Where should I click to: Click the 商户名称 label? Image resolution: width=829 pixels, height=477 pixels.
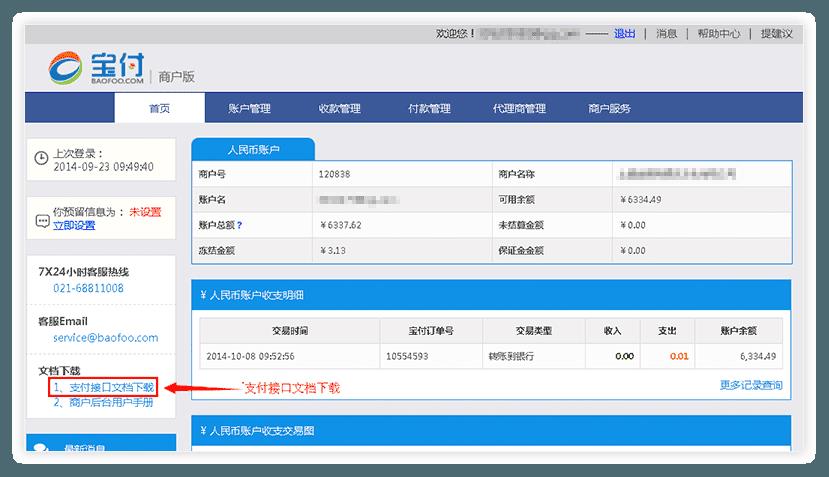(517, 174)
